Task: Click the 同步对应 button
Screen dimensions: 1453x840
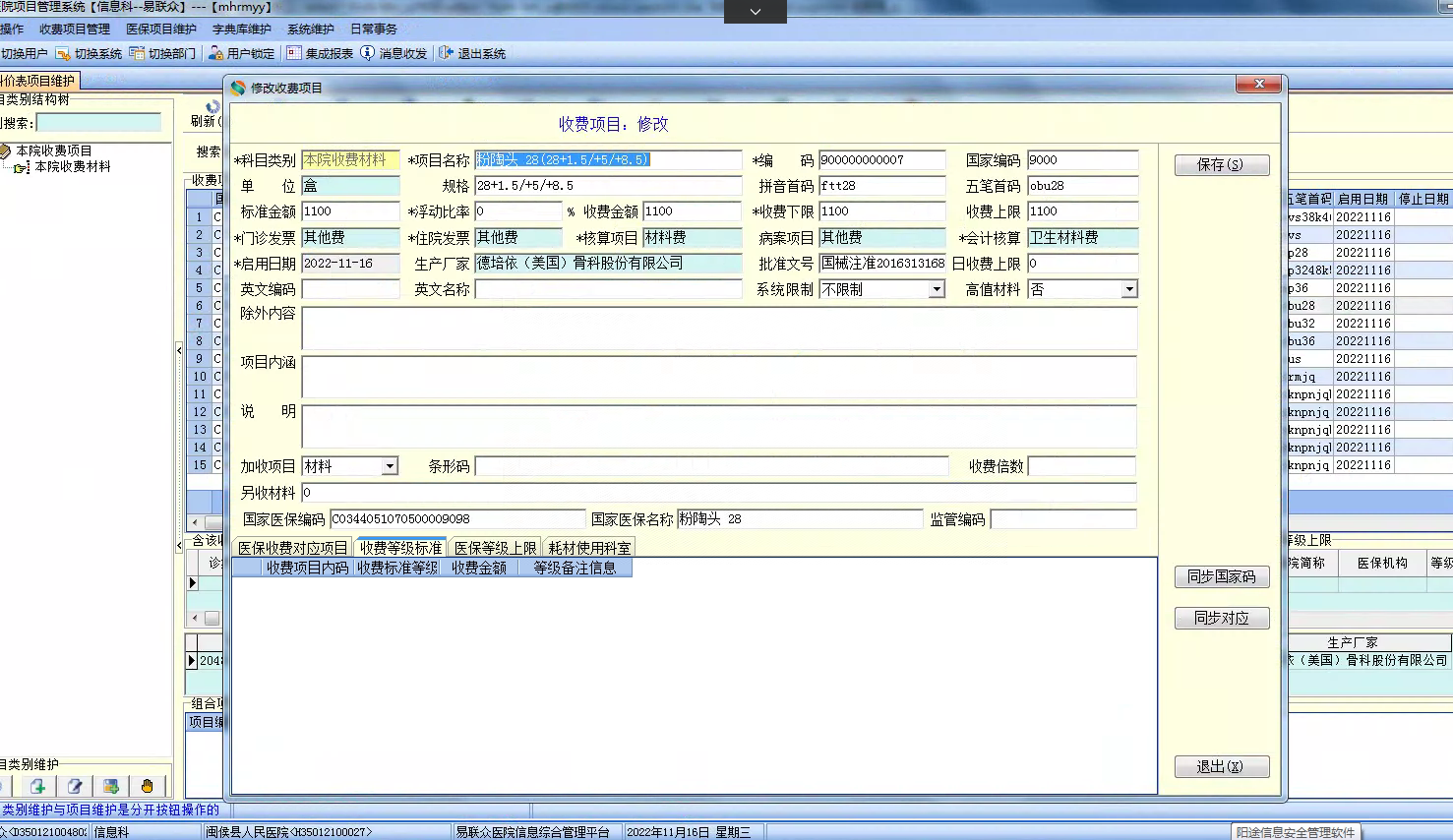Action: 1221,618
